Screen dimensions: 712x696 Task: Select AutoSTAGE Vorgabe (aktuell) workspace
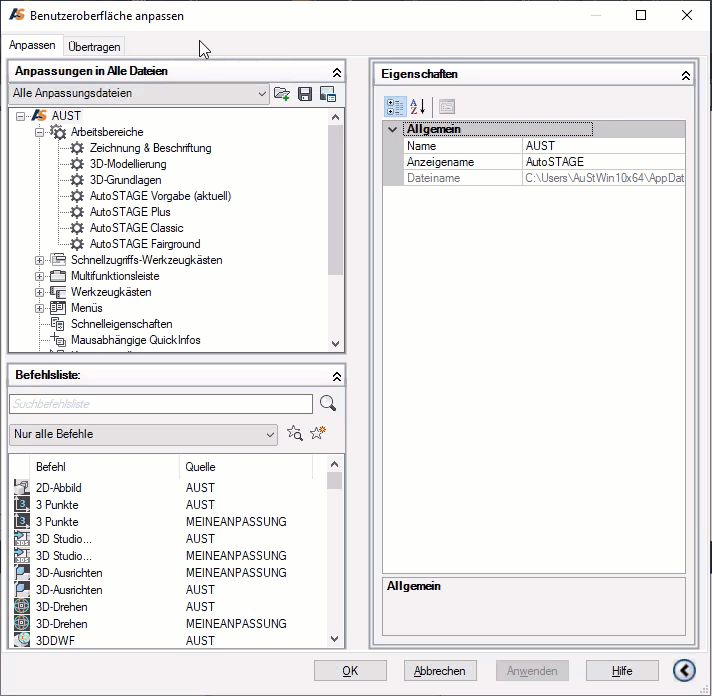[x=160, y=196]
